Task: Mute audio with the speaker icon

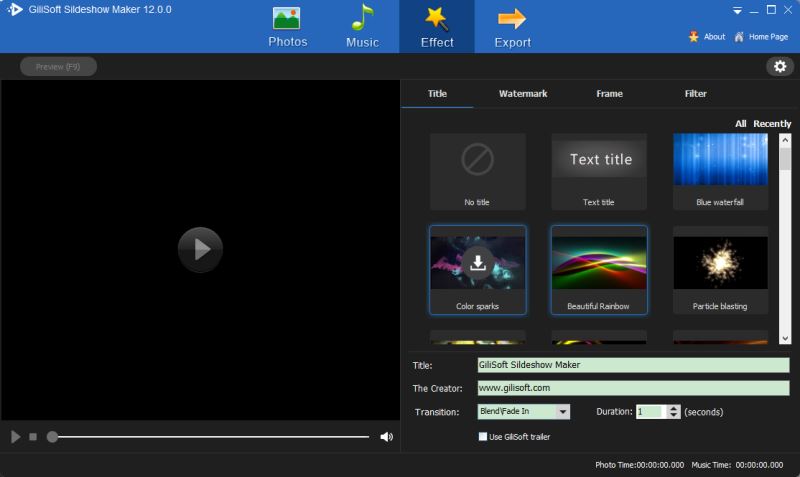Action: [x=386, y=437]
